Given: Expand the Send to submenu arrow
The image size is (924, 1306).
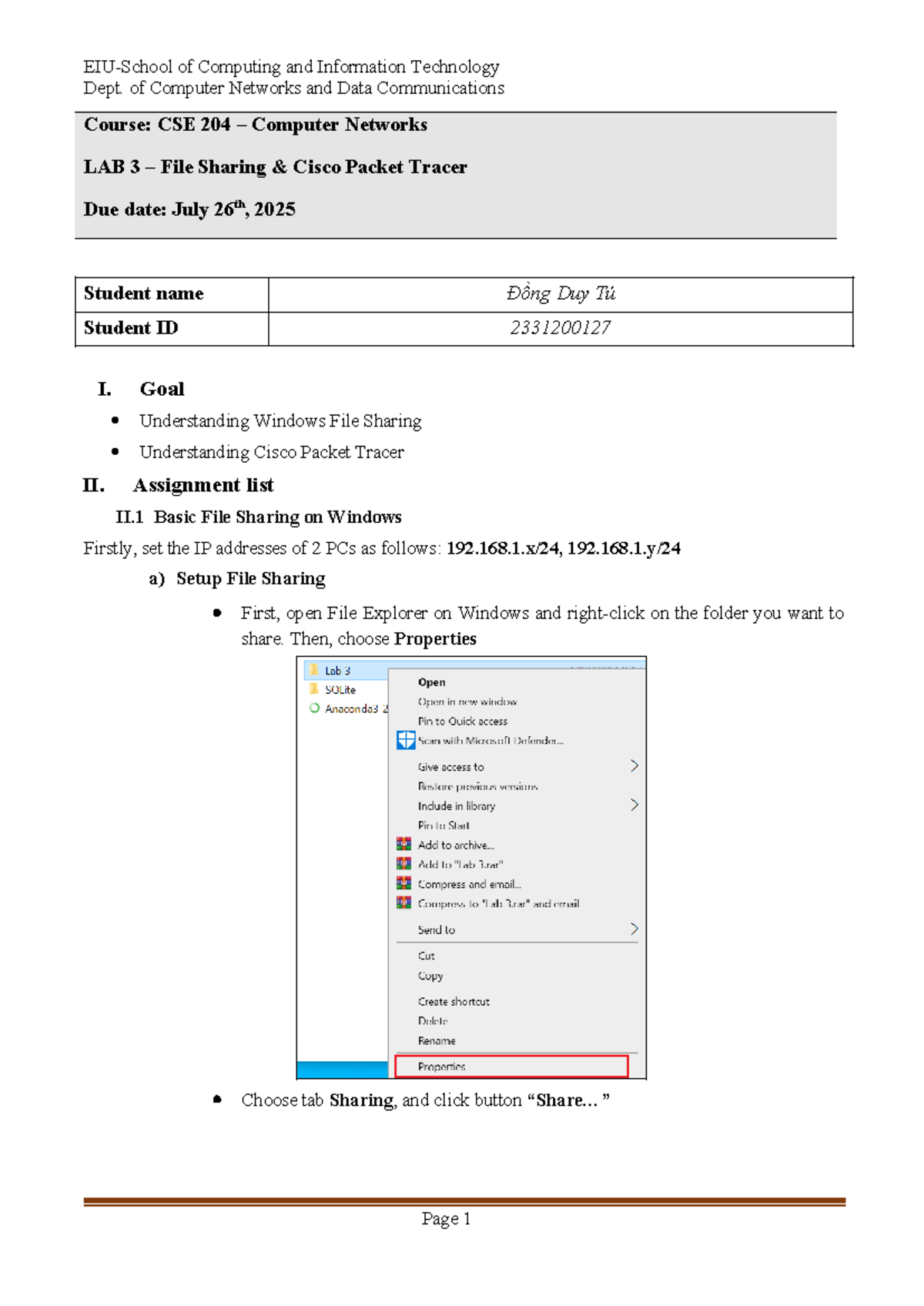Looking at the screenshot, I should [x=634, y=929].
